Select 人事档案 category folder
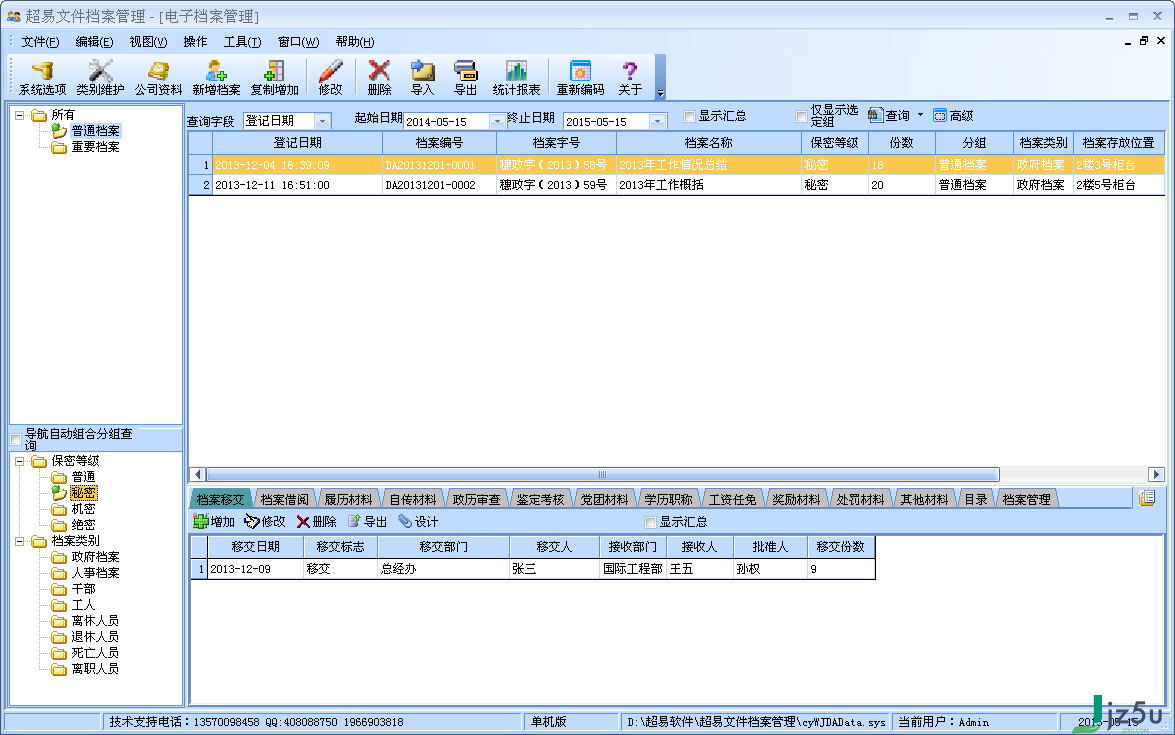Screen dimensions: 1175x735 [x=95, y=573]
